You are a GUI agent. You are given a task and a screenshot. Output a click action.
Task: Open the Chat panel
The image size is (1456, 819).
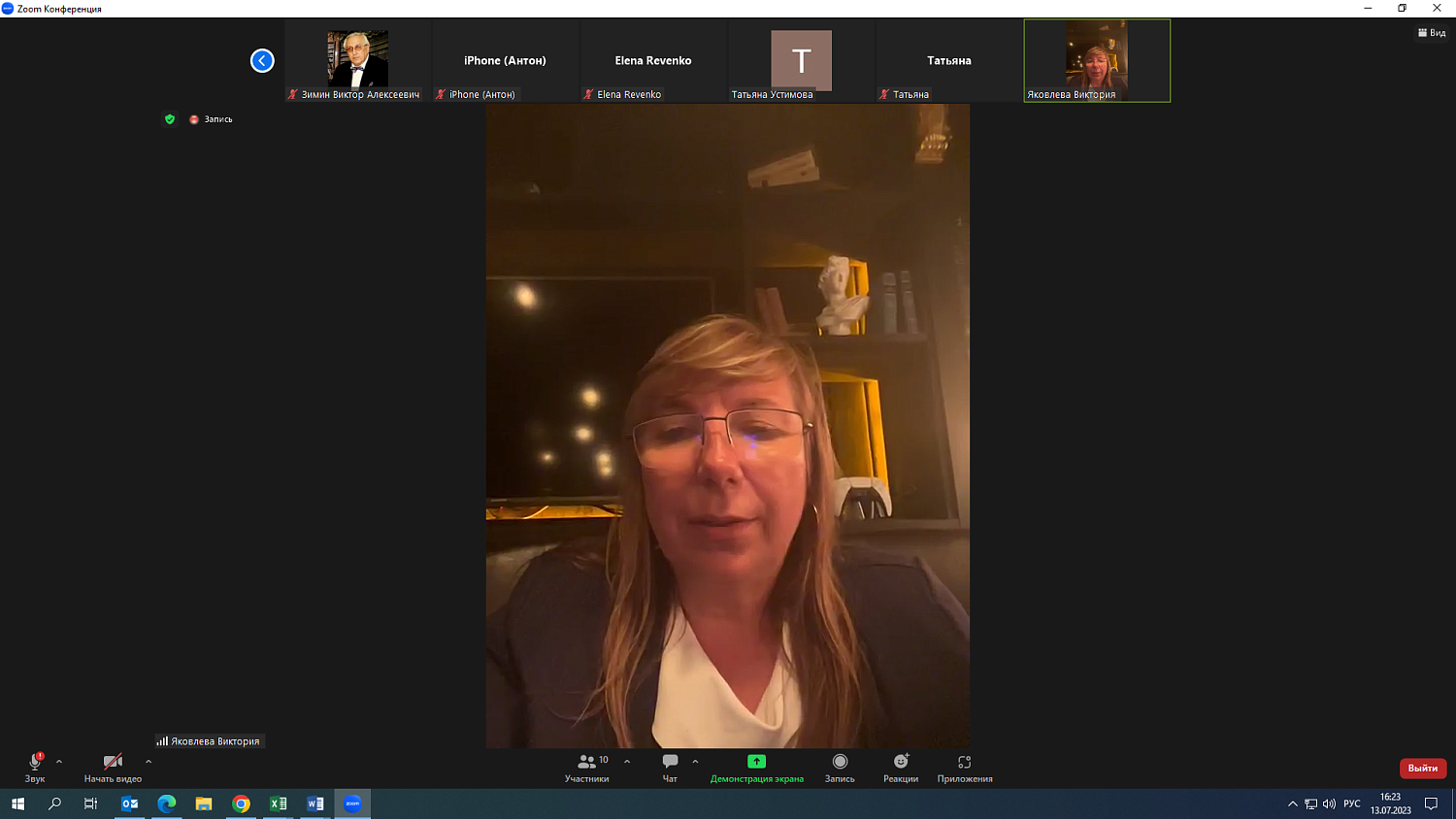pos(670,768)
